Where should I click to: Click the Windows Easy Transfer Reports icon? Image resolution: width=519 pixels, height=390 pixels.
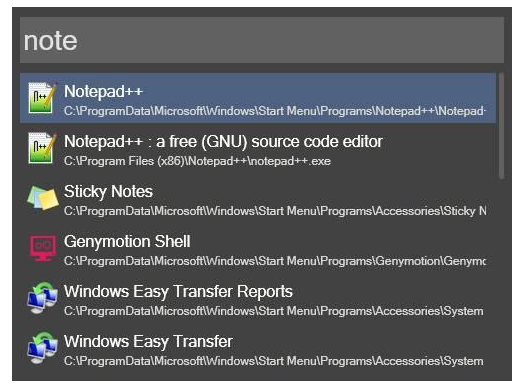coord(43,298)
